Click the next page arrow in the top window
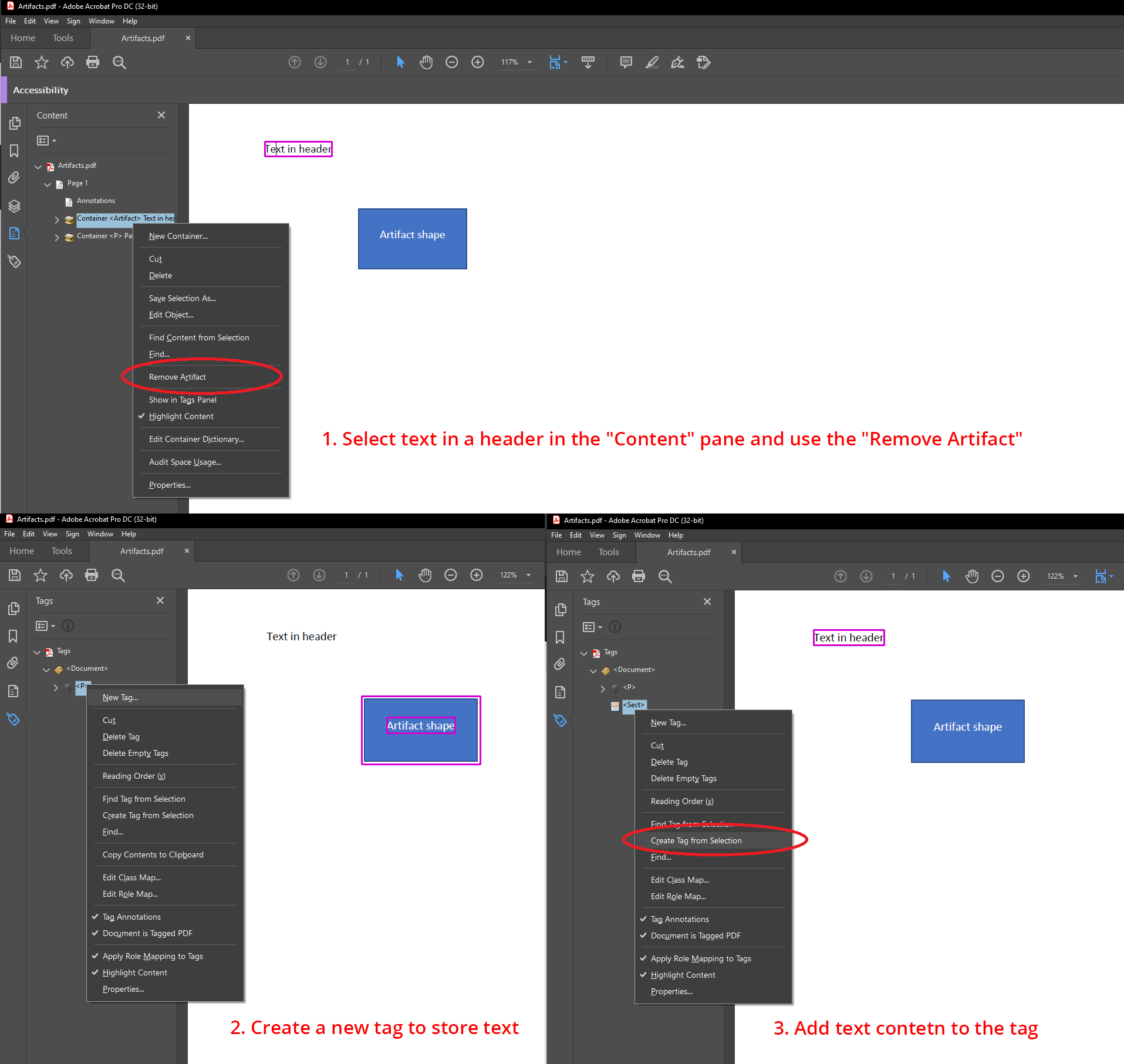The height and width of the screenshot is (1064, 1124). [x=320, y=62]
